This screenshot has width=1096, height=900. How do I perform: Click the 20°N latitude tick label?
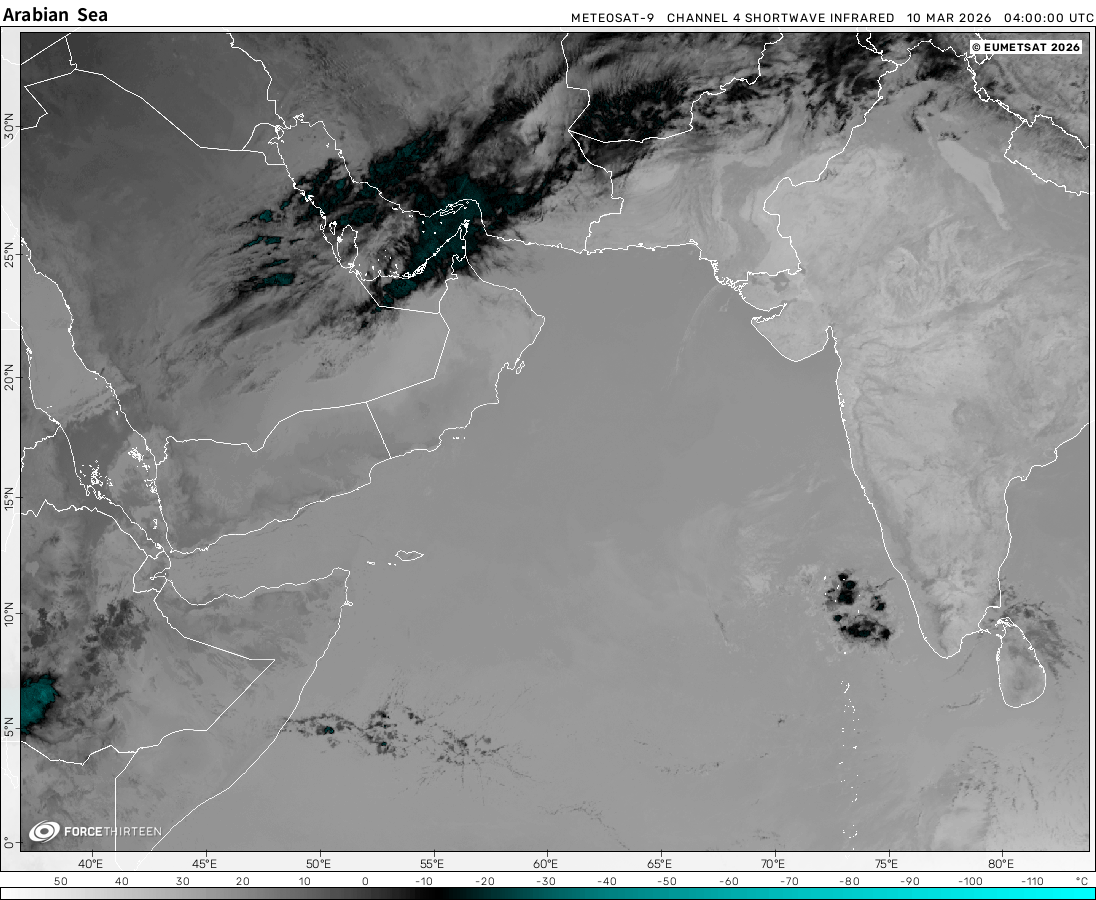(x=9, y=381)
